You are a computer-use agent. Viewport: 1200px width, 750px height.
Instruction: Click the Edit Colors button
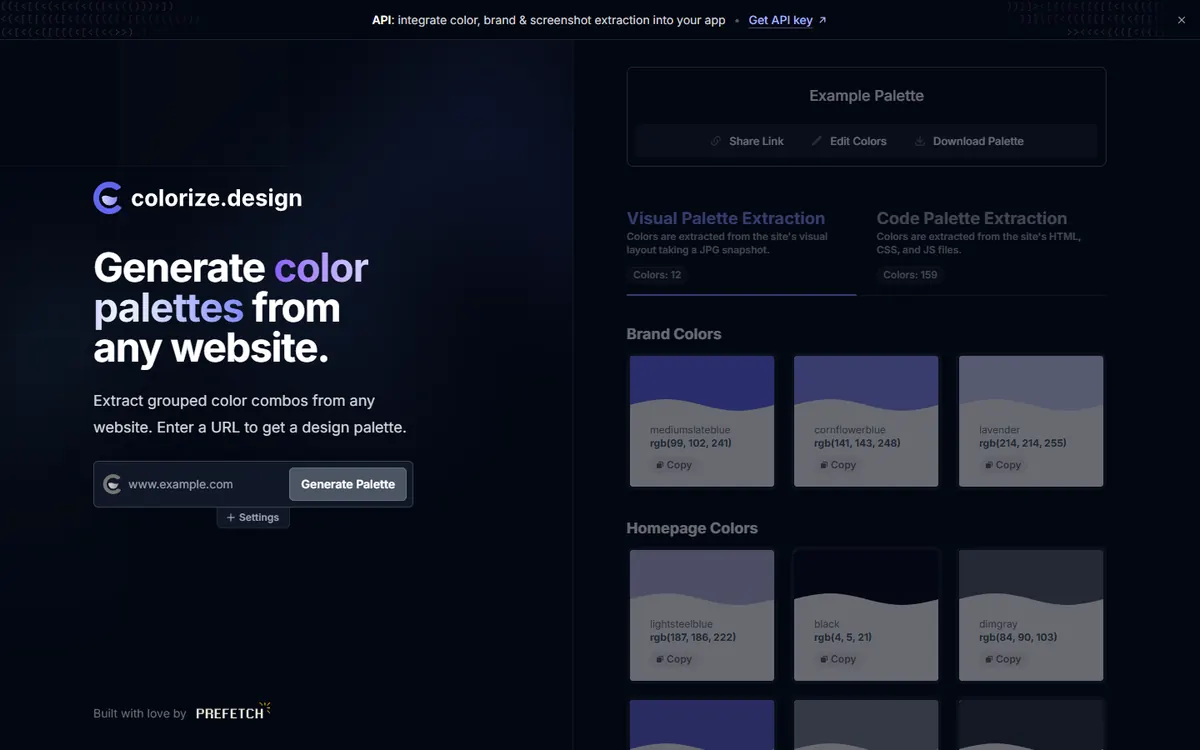pyautogui.click(x=849, y=141)
